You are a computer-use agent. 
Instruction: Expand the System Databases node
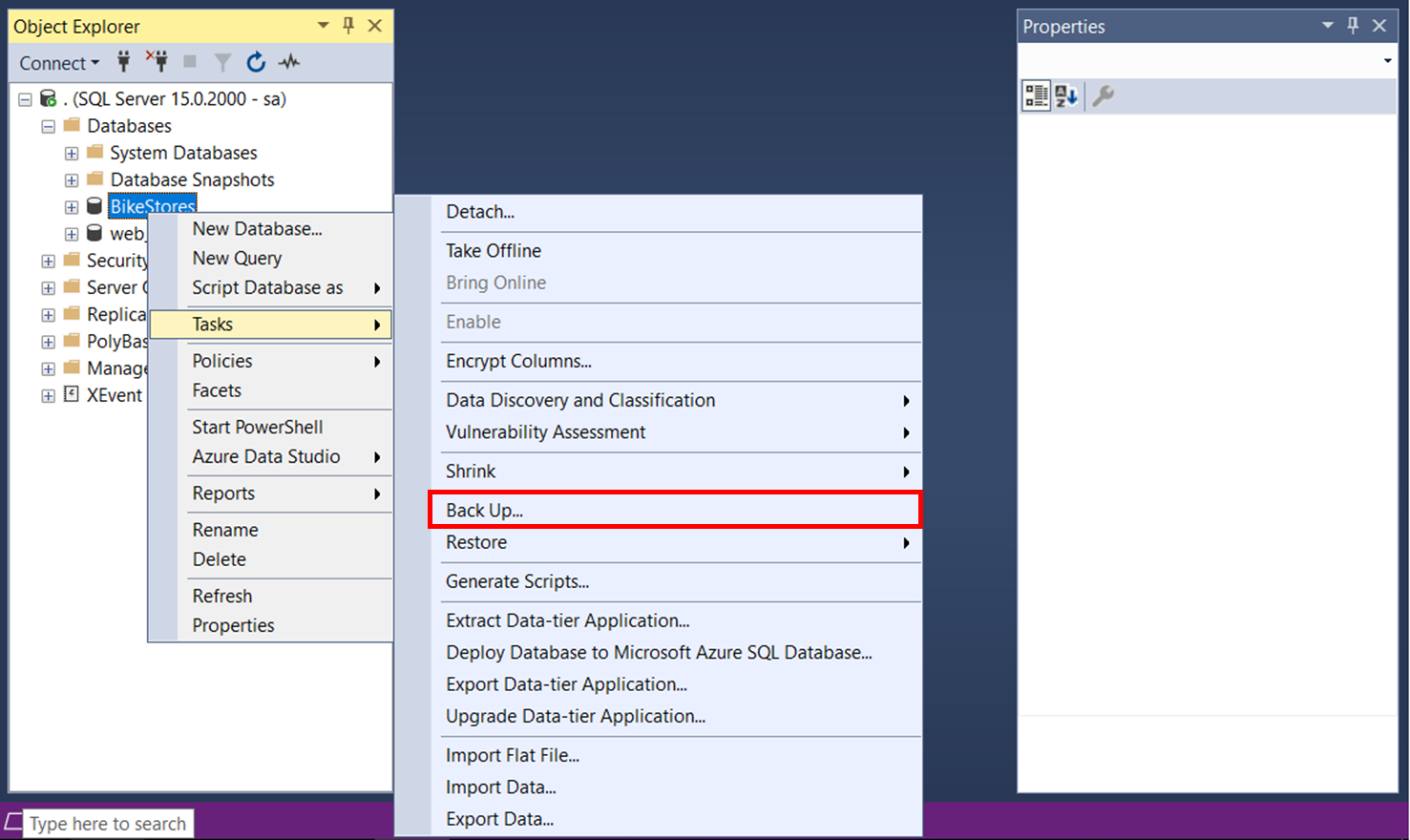coord(72,153)
